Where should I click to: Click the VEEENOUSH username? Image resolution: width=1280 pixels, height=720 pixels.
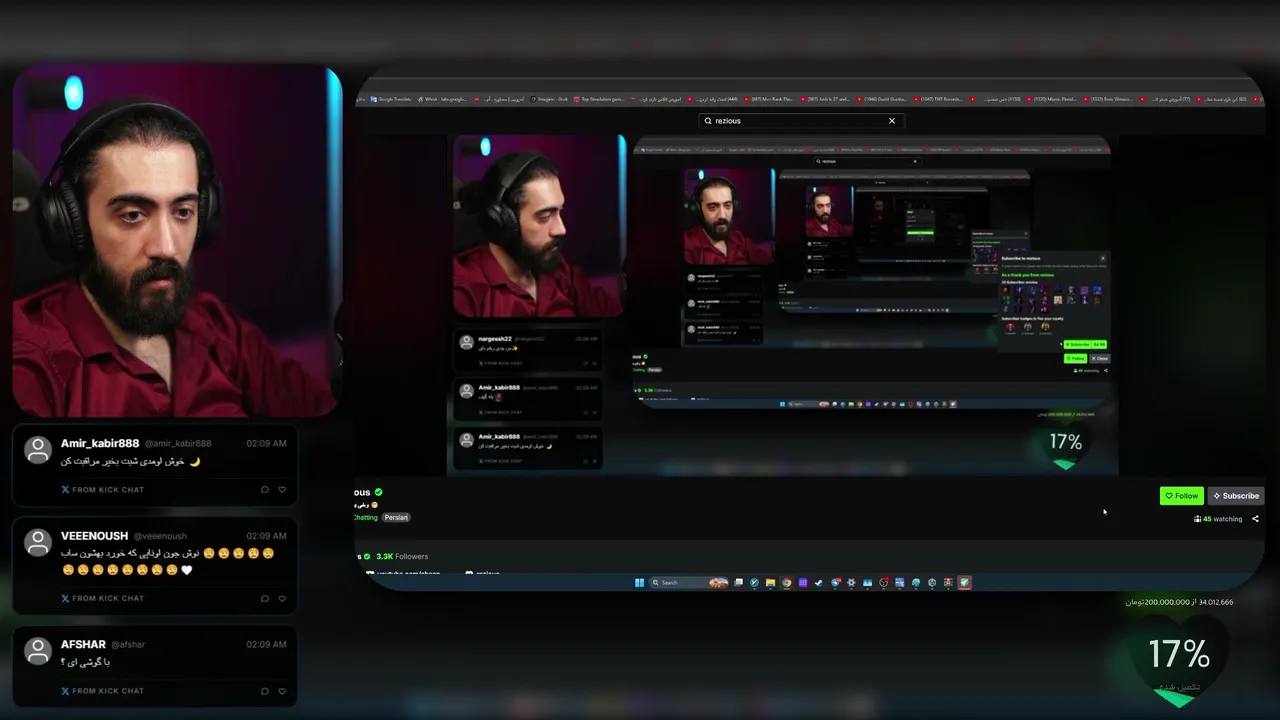[x=94, y=536]
